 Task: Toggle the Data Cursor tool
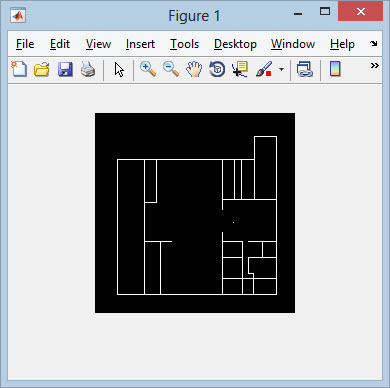point(240,69)
